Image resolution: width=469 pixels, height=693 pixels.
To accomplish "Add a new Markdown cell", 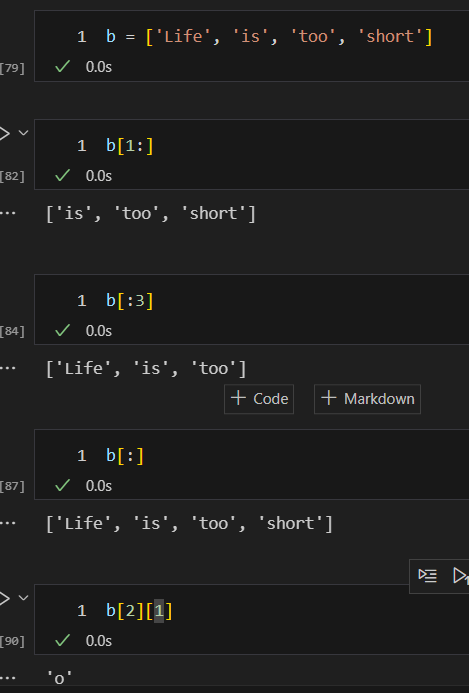I will [367, 399].
